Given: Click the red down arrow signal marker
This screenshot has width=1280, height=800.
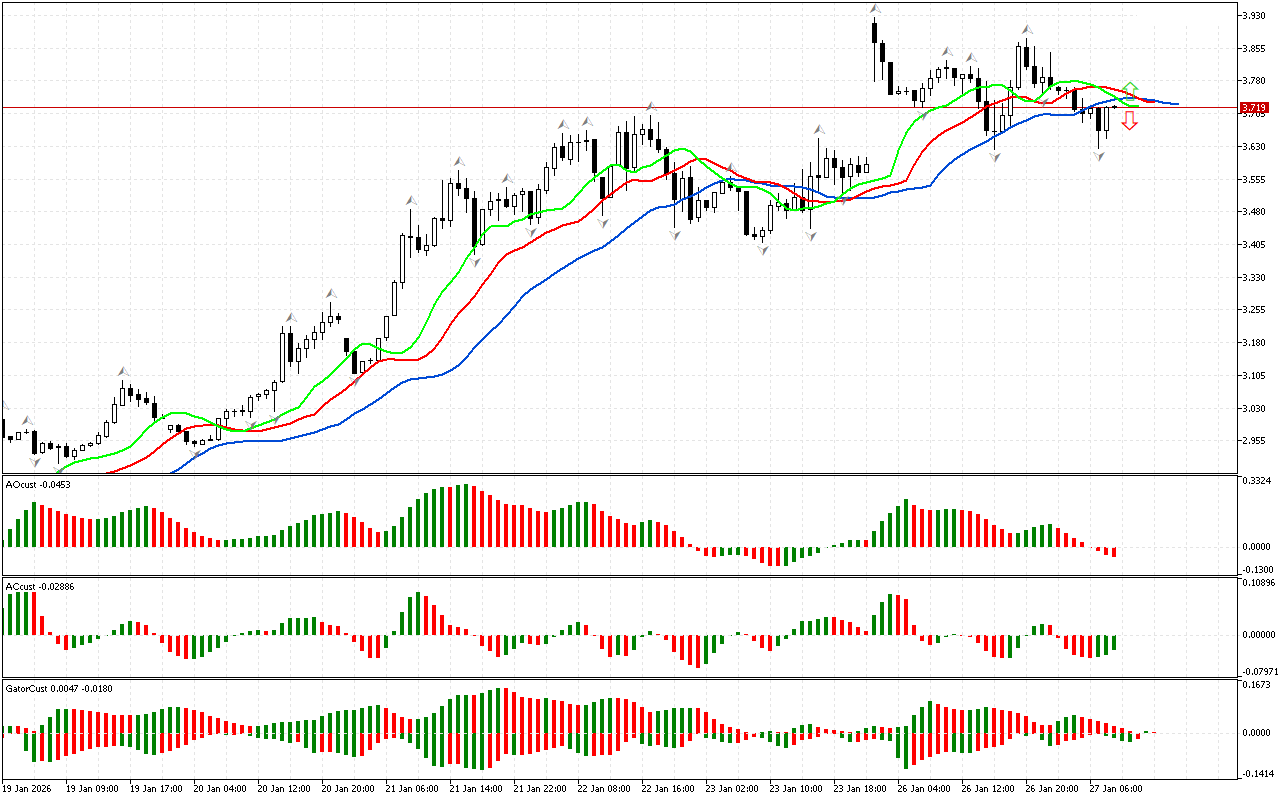Looking at the screenshot, I should (1129, 121).
